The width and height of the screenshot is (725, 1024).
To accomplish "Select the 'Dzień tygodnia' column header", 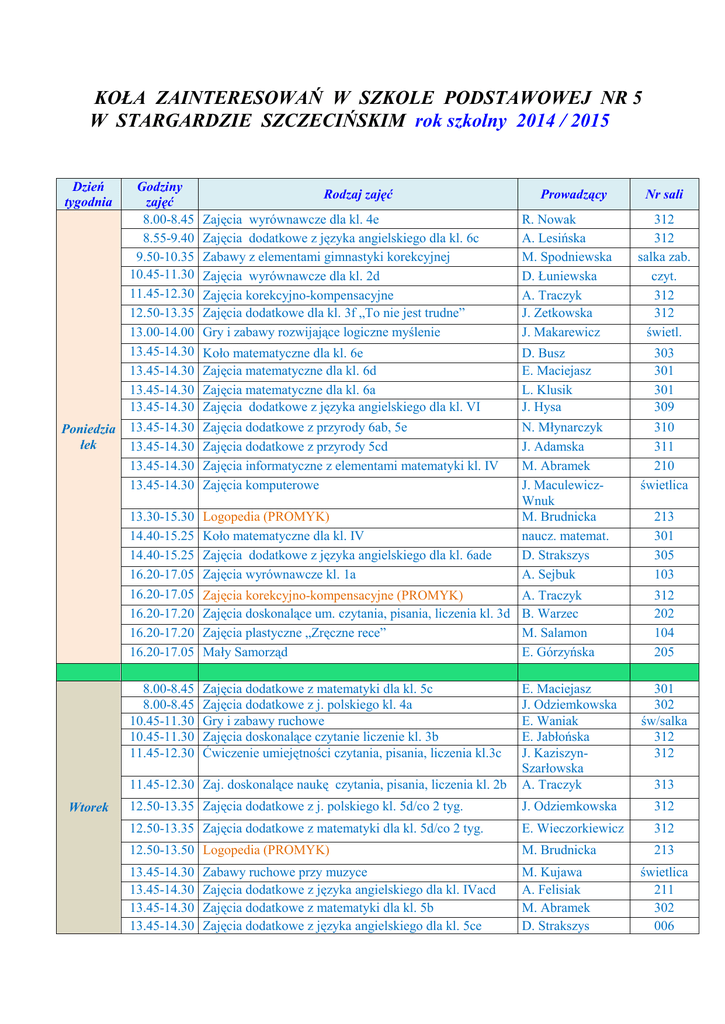I will tap(88, 194).
